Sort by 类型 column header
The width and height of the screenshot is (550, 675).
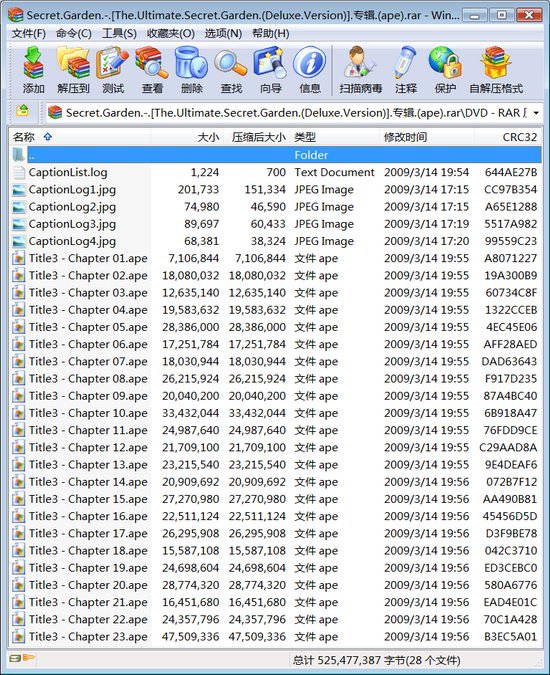click(334, 137)
